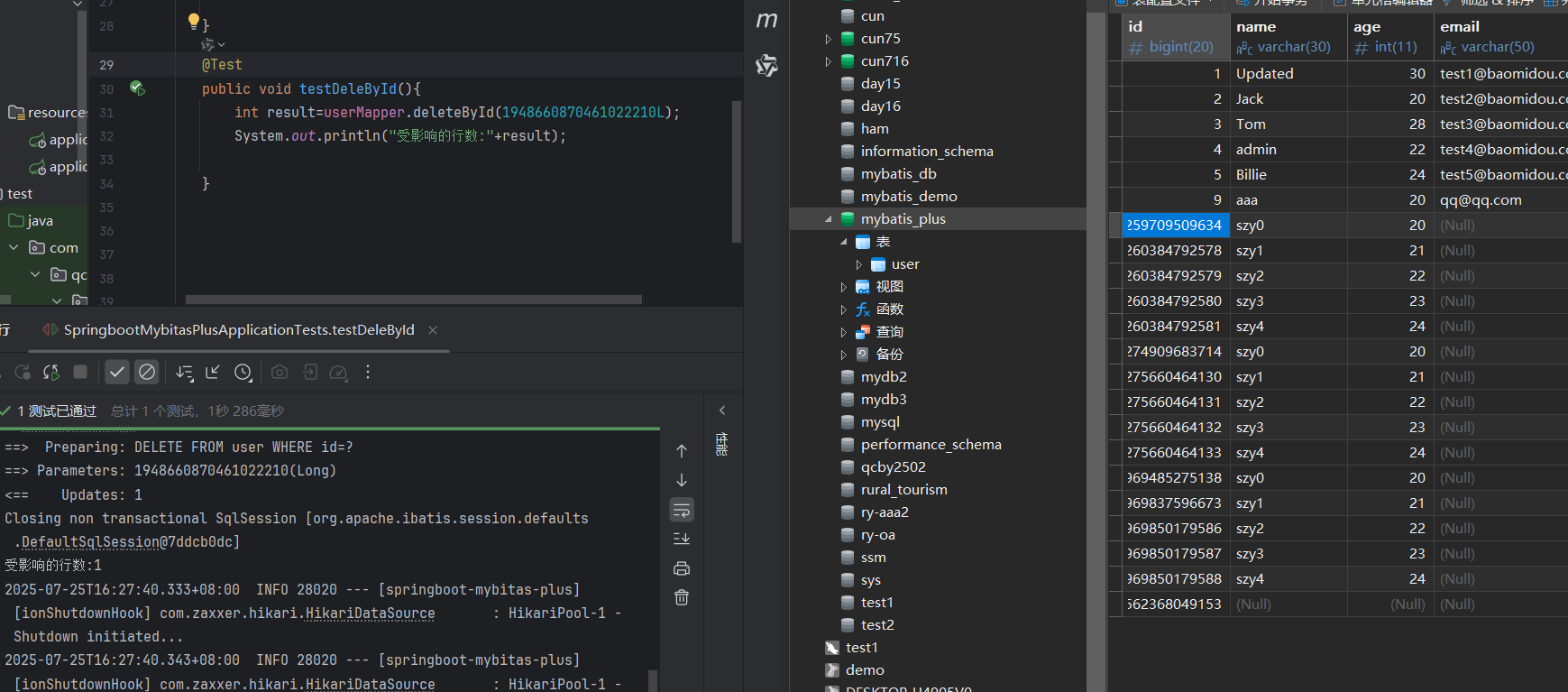Expand the cun716 database node
1568x692 pixels.
pos(829,61)
